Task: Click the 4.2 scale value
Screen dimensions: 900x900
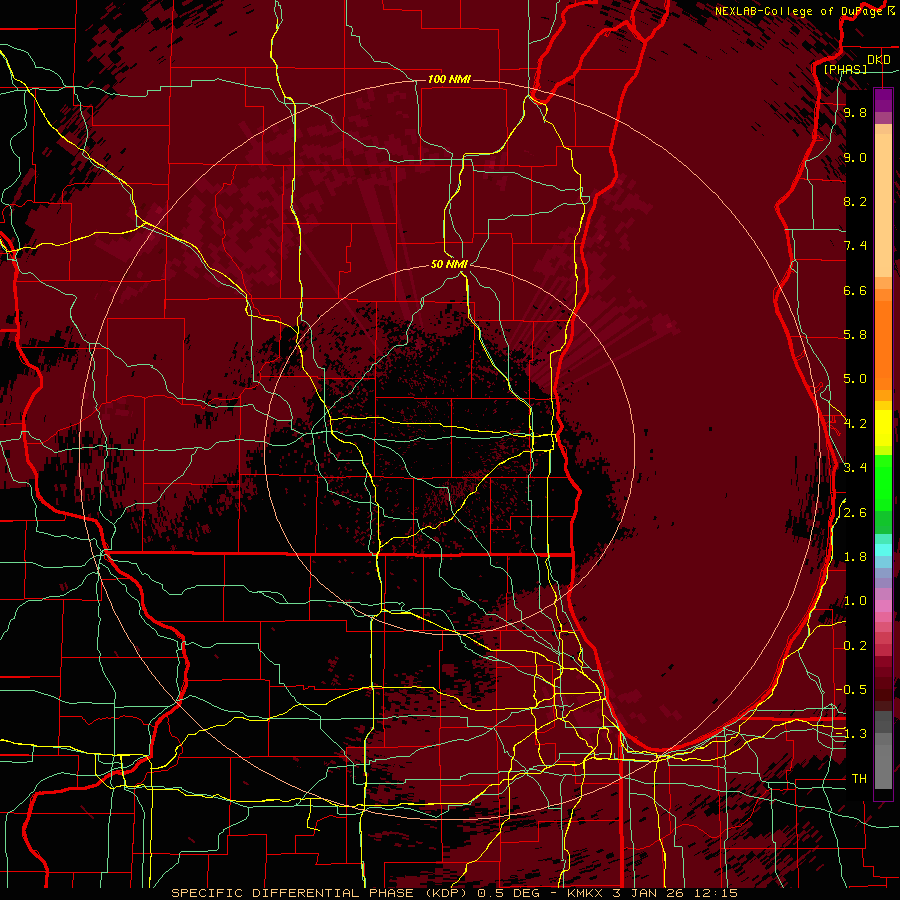Action: pos(855,424)
